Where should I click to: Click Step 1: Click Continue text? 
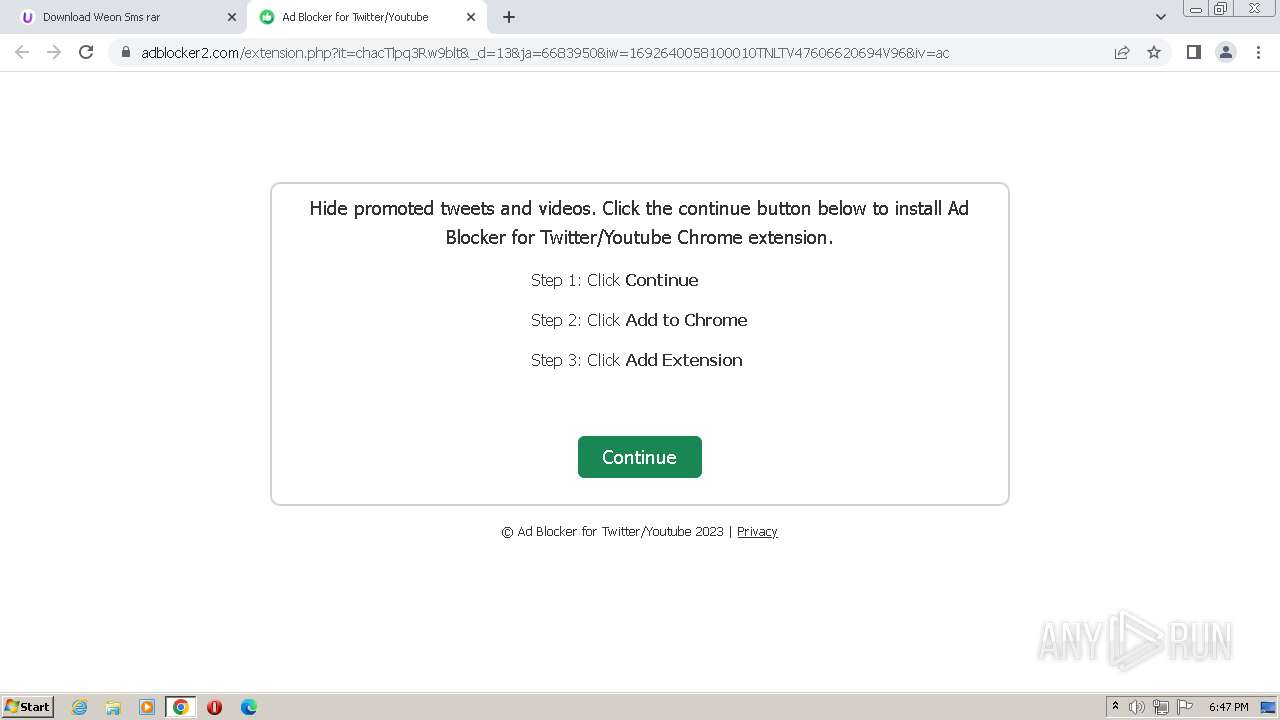[x=615, y=280]
